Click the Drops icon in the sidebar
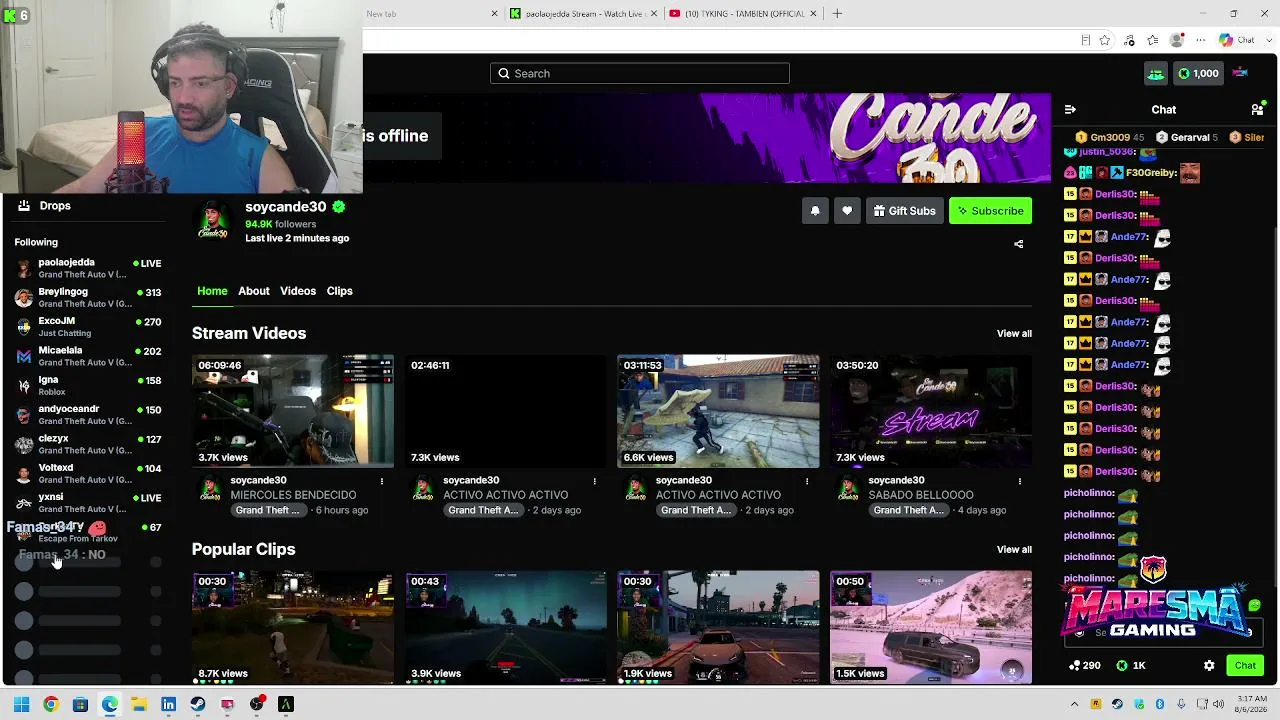 click(23, 206)
